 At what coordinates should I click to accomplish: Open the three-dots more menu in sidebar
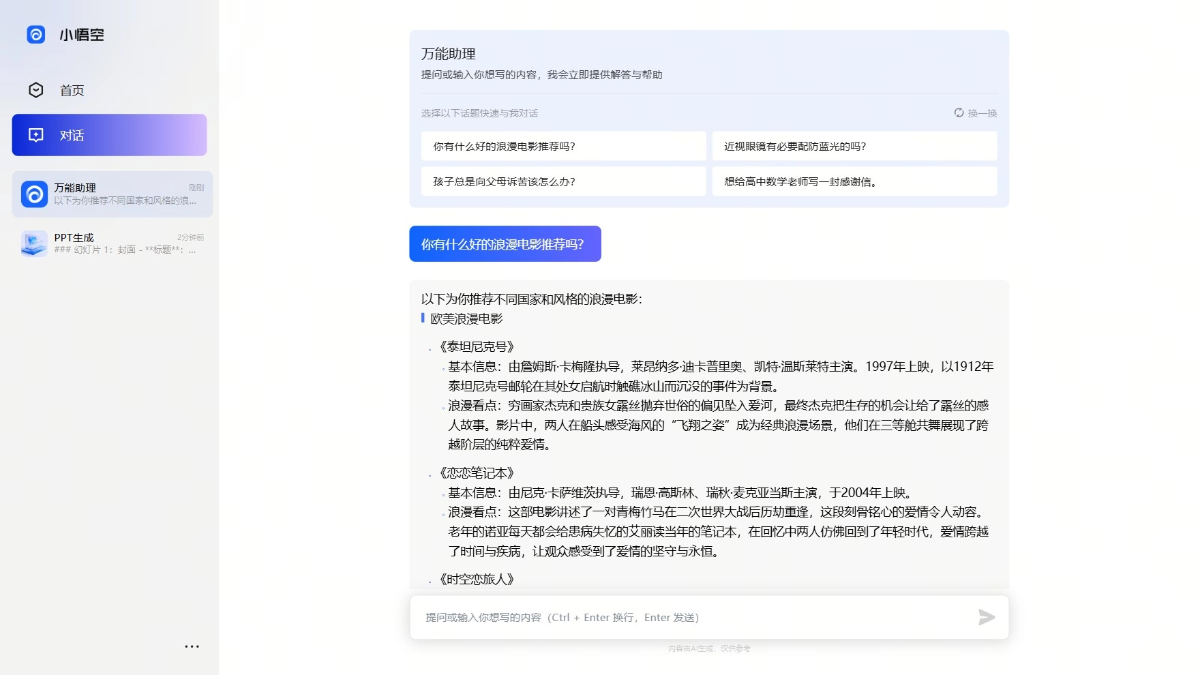(x=192, y=647)
